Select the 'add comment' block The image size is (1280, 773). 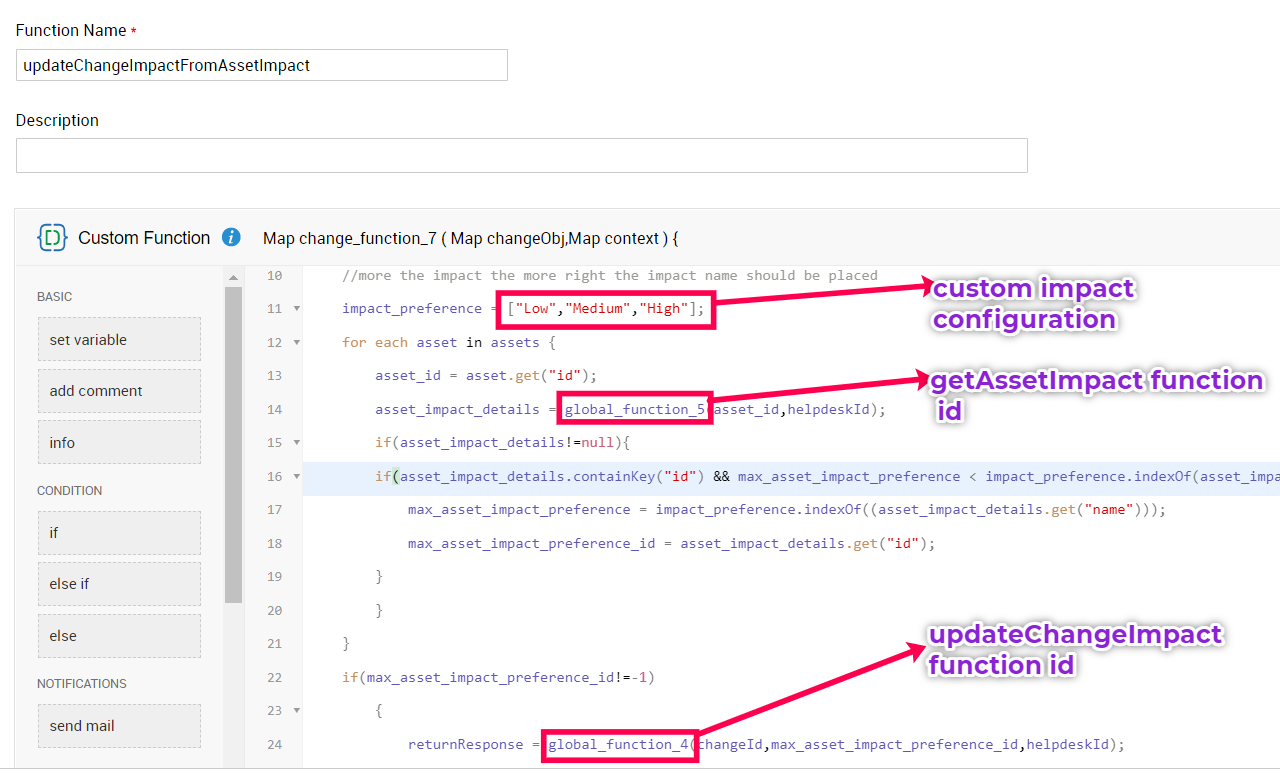click(x=119, y=391)
